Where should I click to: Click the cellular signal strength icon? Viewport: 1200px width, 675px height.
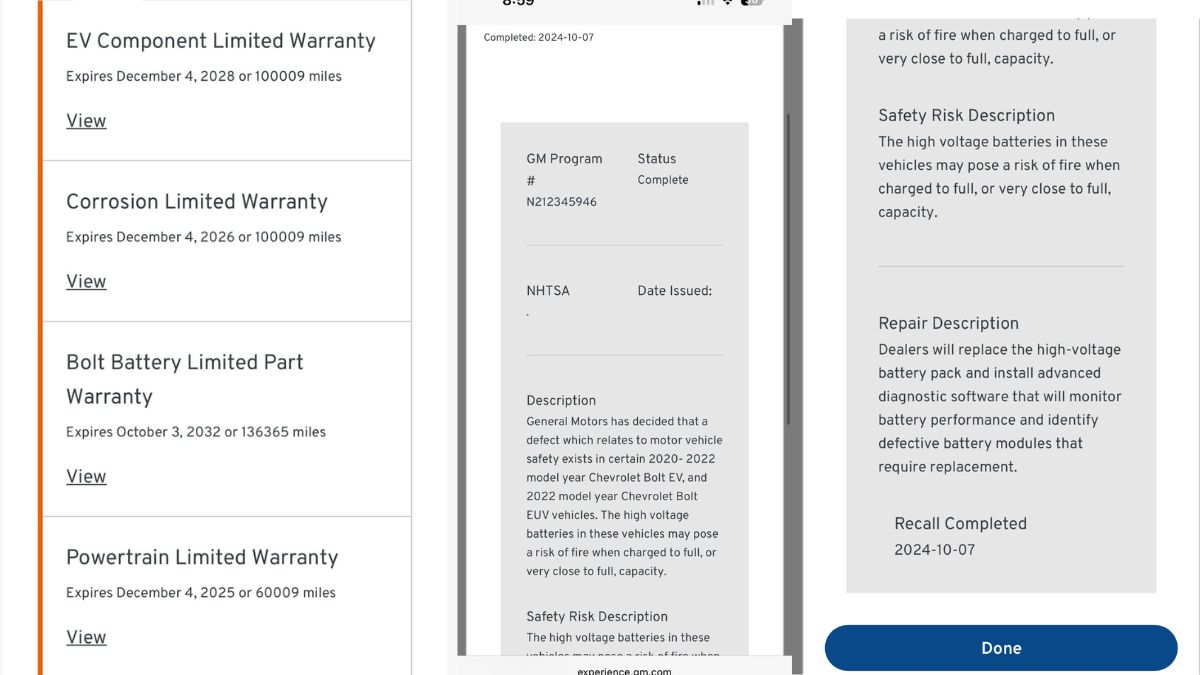click(x=705, y=3)
